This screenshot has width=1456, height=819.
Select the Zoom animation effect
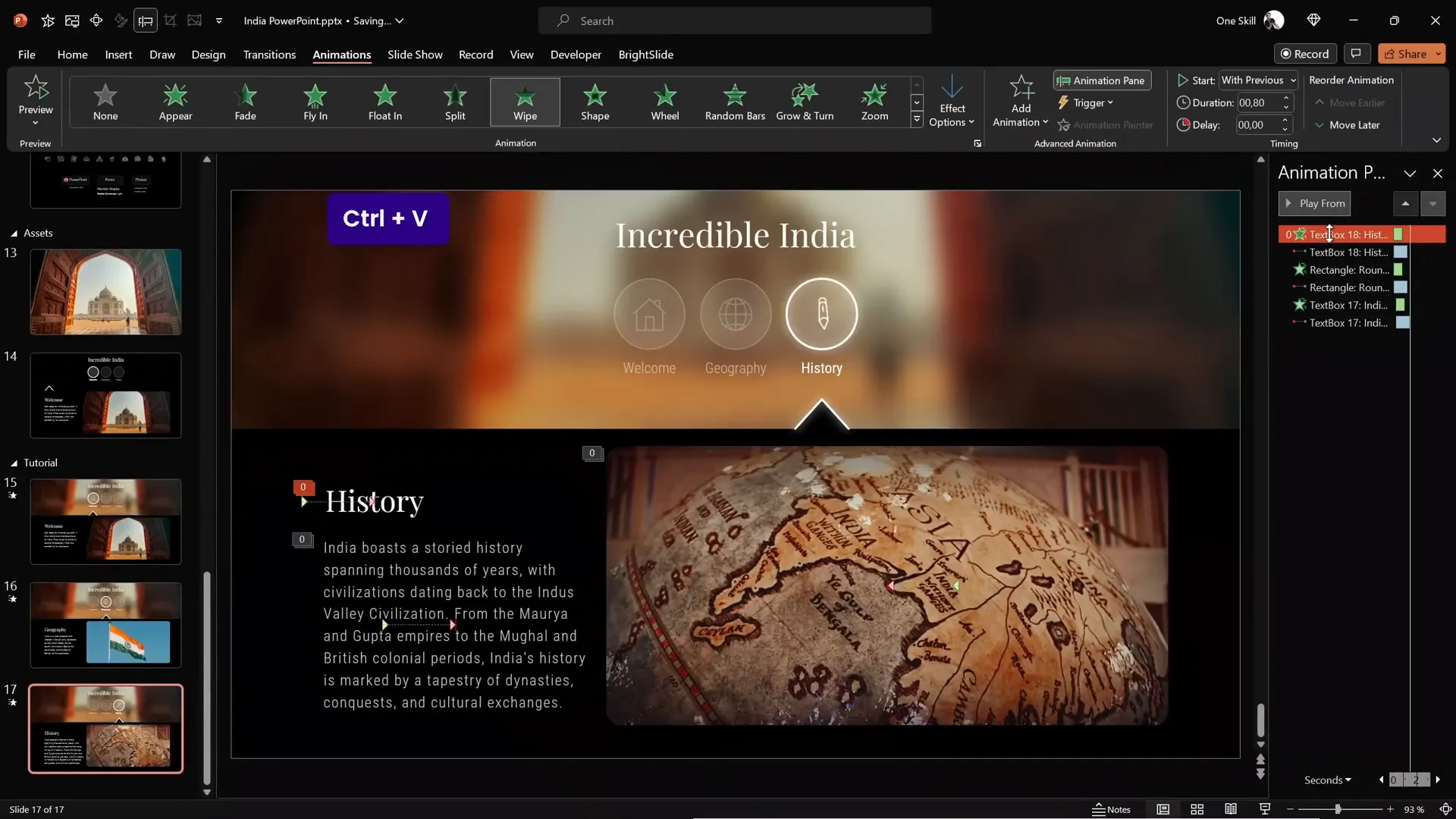pos(874,102)
